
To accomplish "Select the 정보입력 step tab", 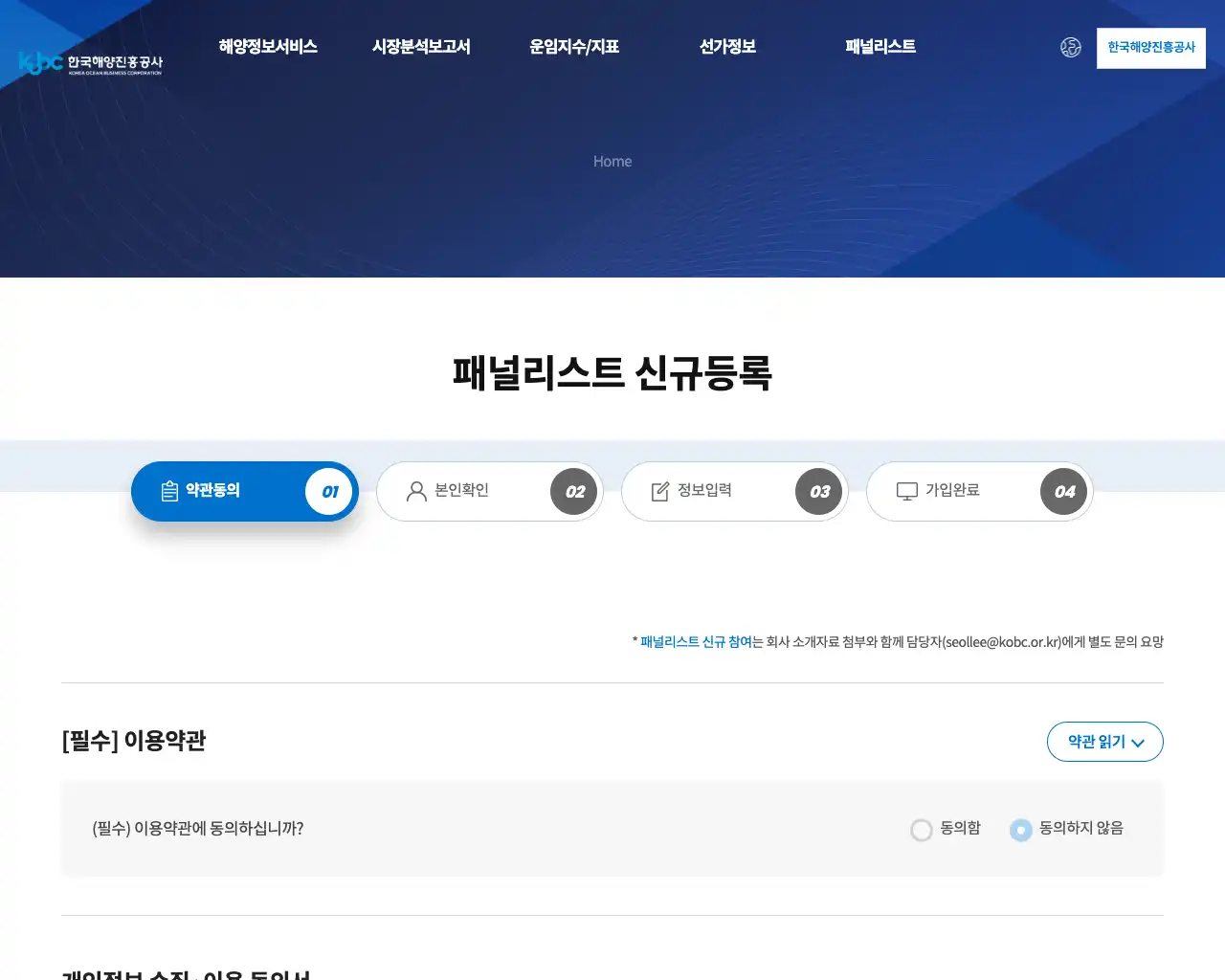I will click(735, 492).
